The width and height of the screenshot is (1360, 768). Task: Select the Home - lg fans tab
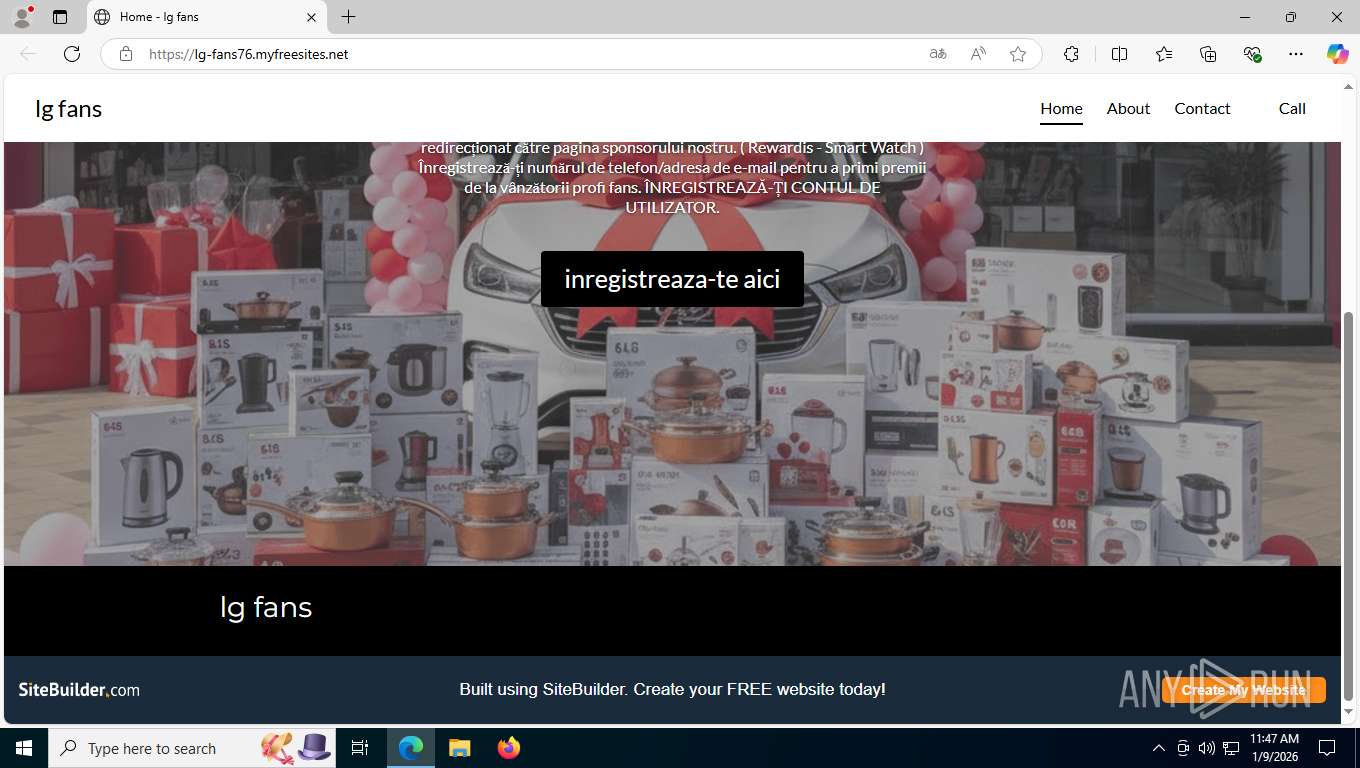tap(207, 17)
